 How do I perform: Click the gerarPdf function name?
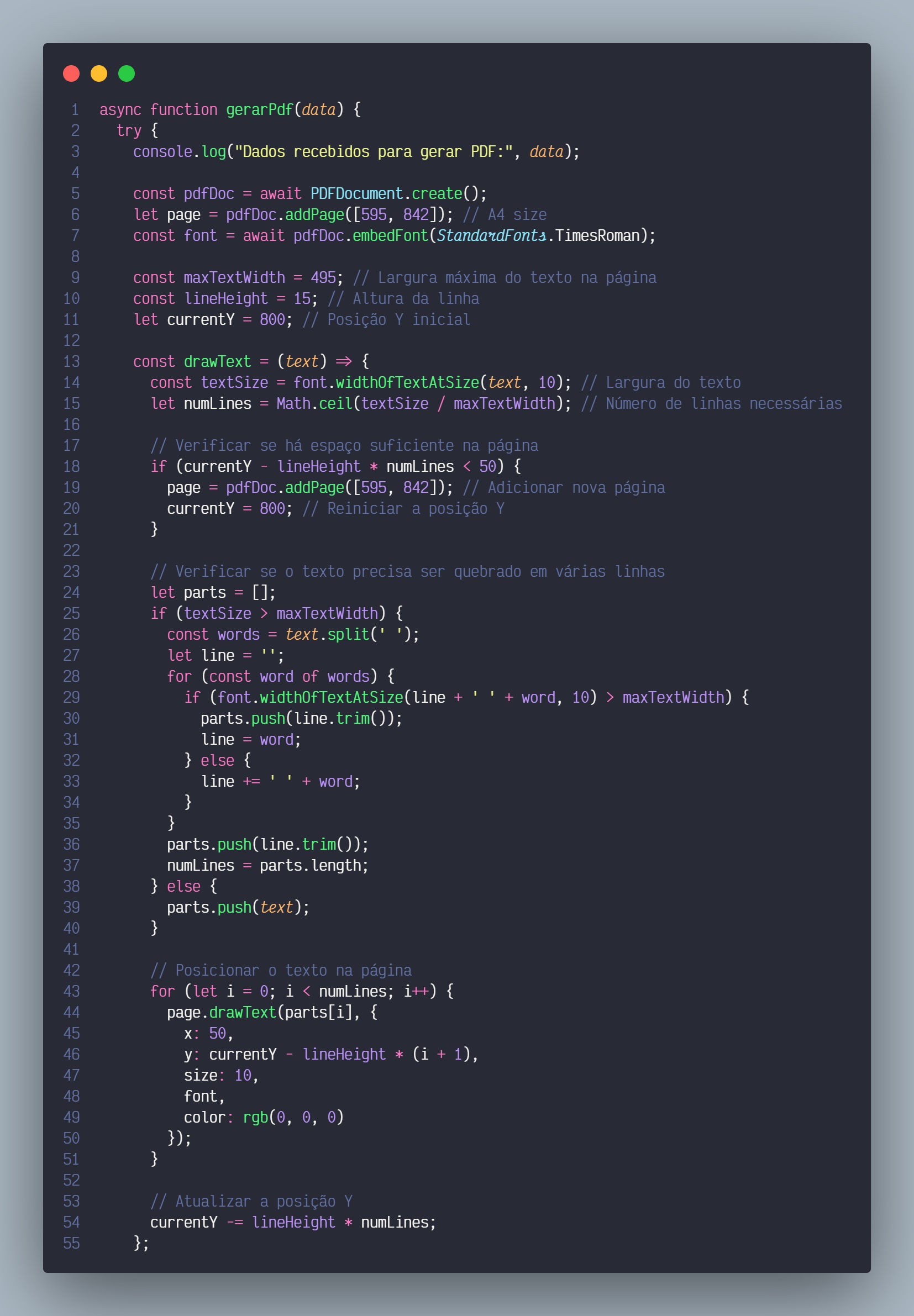coord(259,109)
